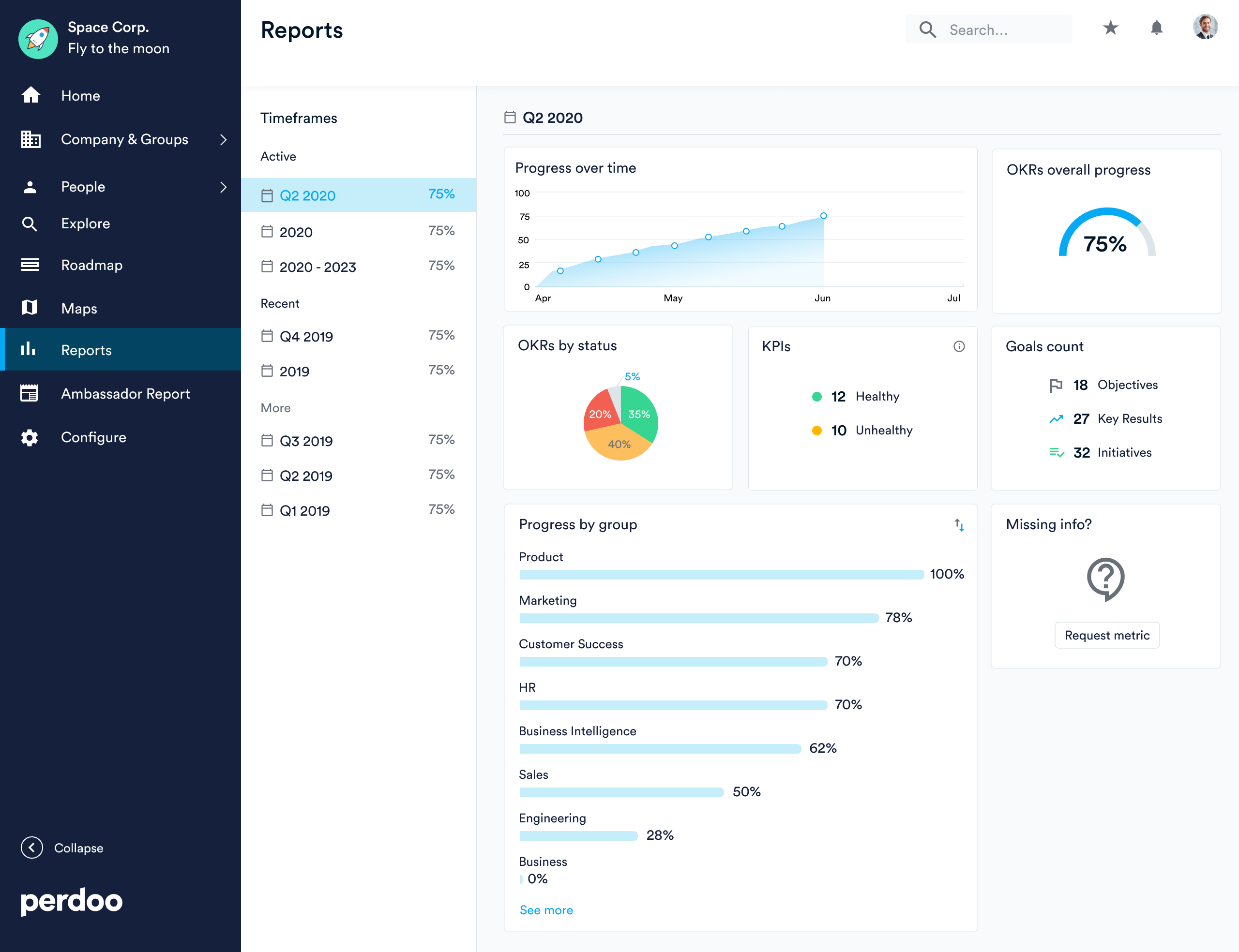Click the Missing info question mark icon

[1105, 578]
